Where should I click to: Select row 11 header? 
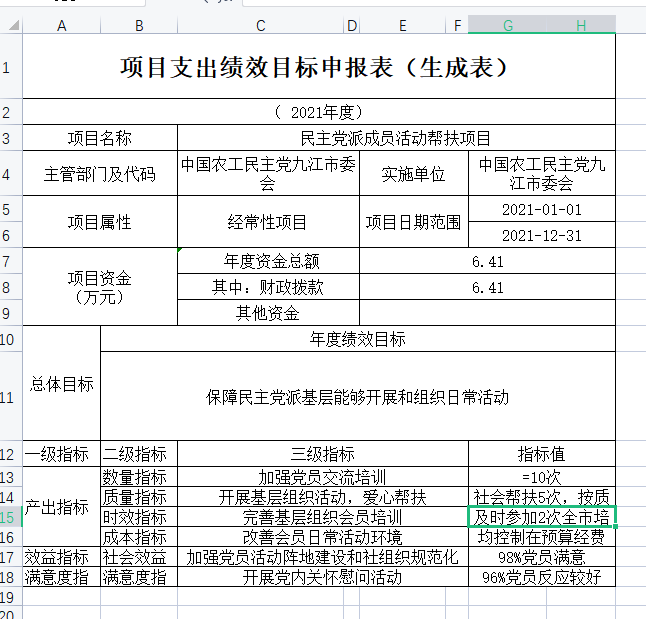click(10, 396)
